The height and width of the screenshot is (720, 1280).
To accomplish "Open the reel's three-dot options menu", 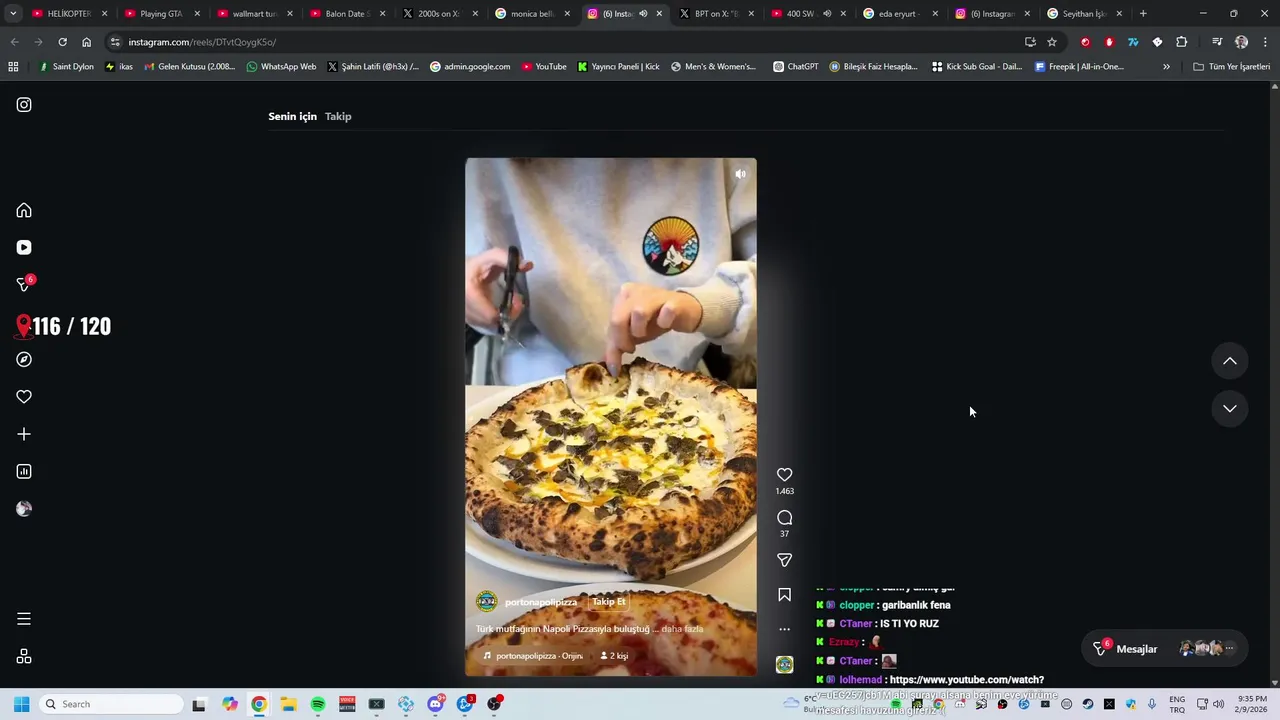I will click(x=785, y=629).
